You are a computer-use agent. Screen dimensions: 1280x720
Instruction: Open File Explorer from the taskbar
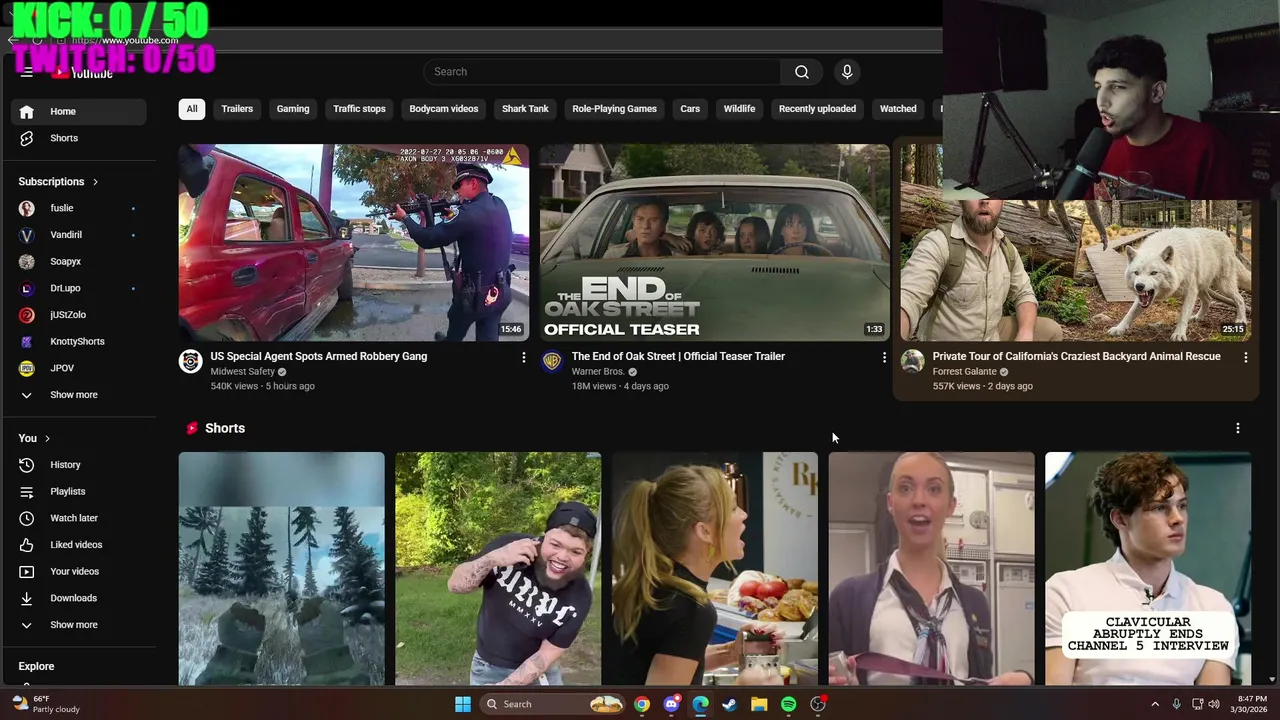(x=759, y=704)
